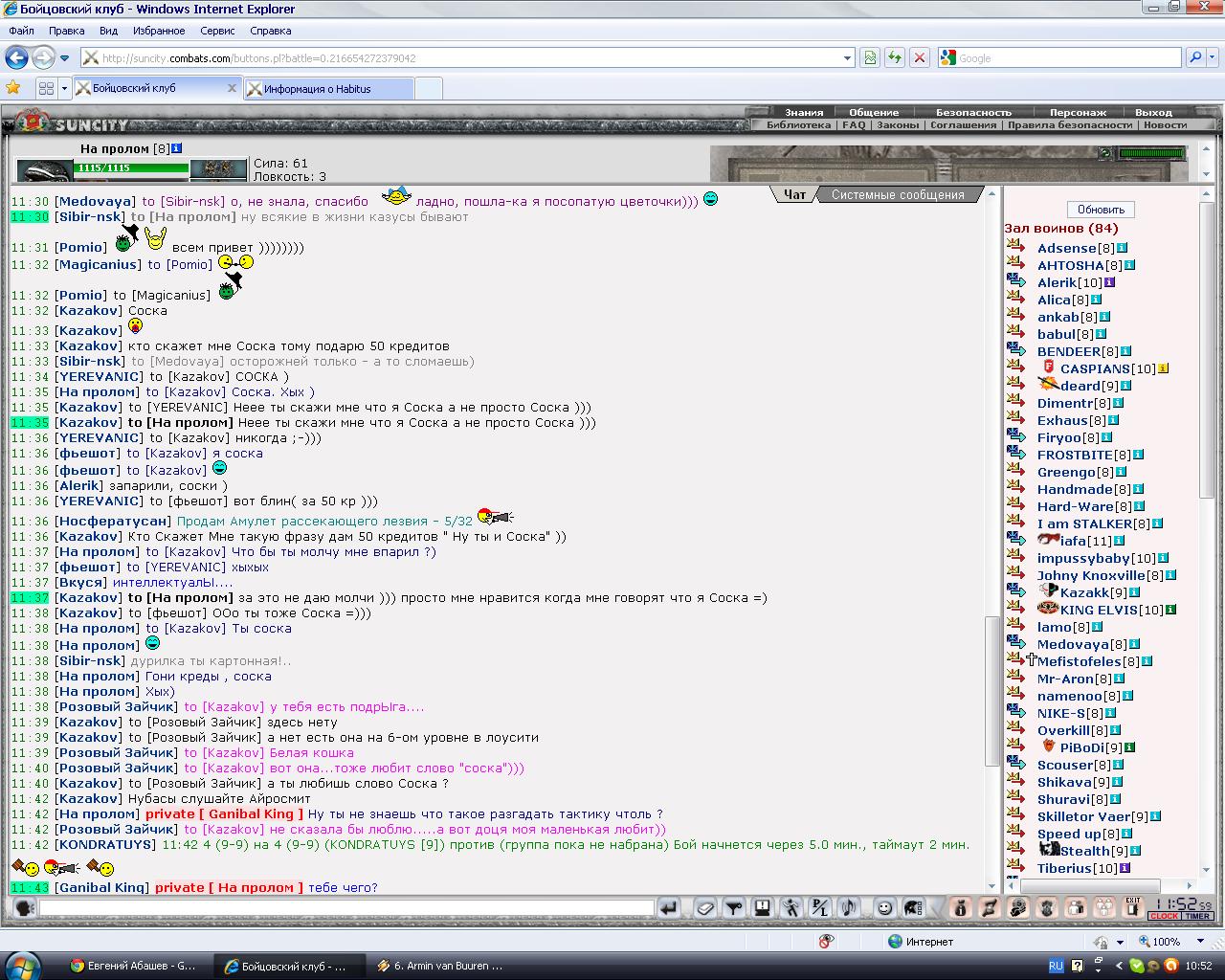This screenshot has height=980, width=1225.
Task: Open the Справка menu
Action: 270,31
